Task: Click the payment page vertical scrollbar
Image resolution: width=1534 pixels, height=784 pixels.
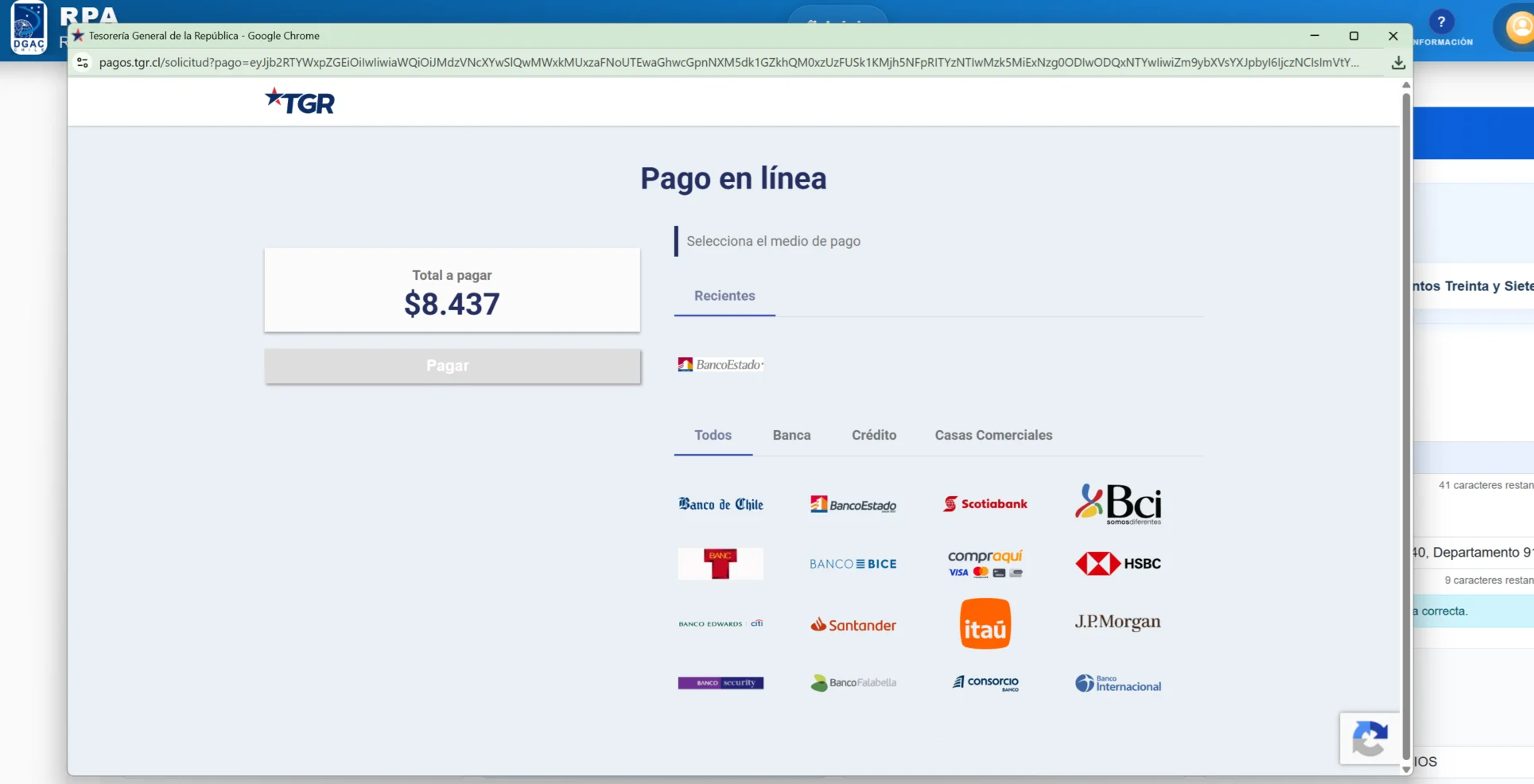Action: click(x=1406, y=425)
